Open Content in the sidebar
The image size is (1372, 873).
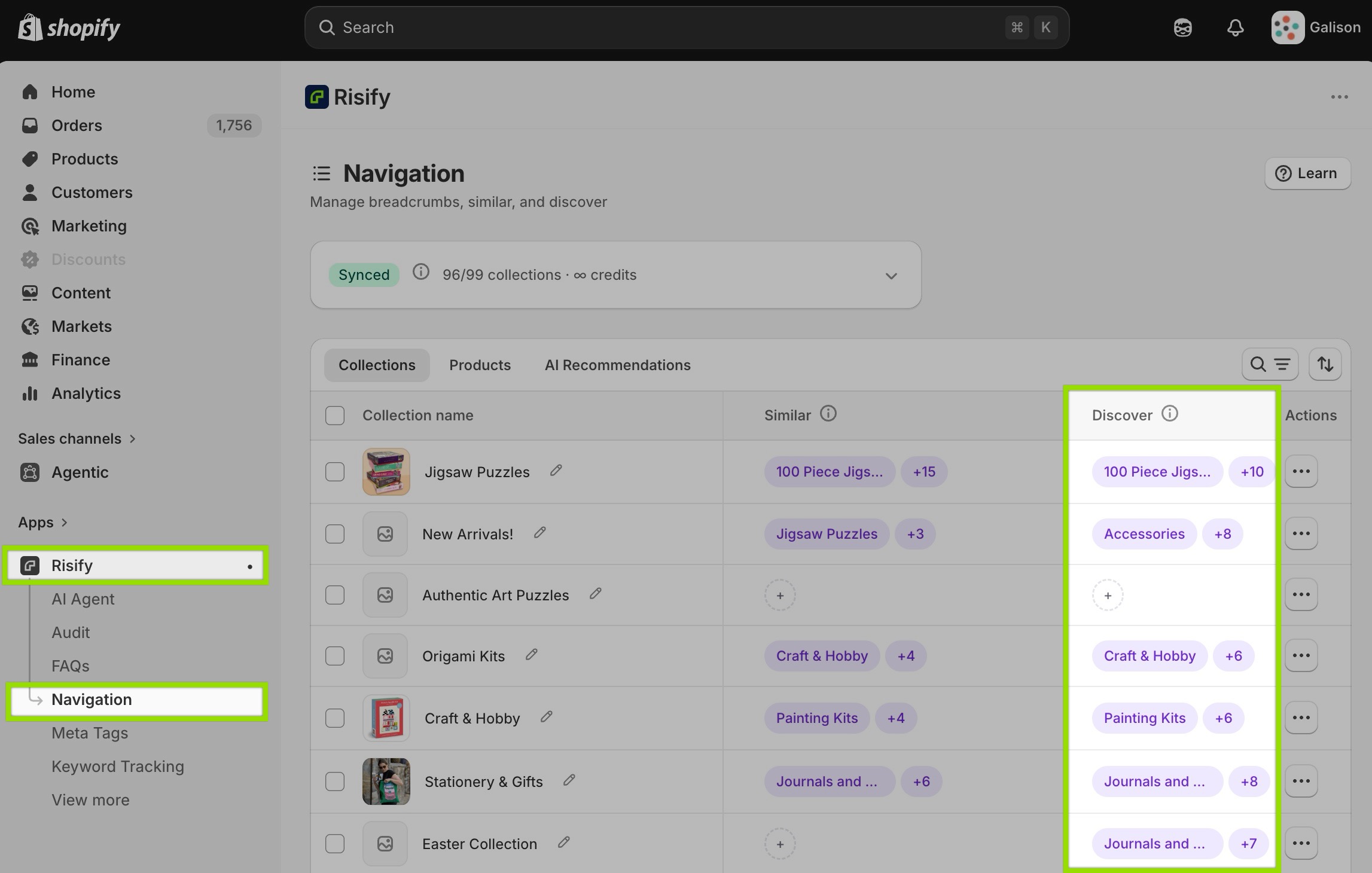click(x=81, y=293)
